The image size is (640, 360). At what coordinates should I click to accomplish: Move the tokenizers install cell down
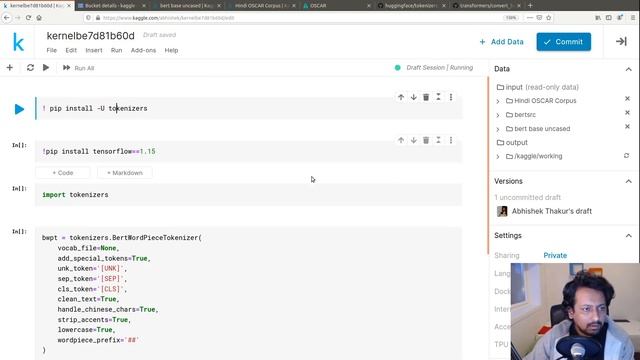pyautogui.click(x=413, y=97)
